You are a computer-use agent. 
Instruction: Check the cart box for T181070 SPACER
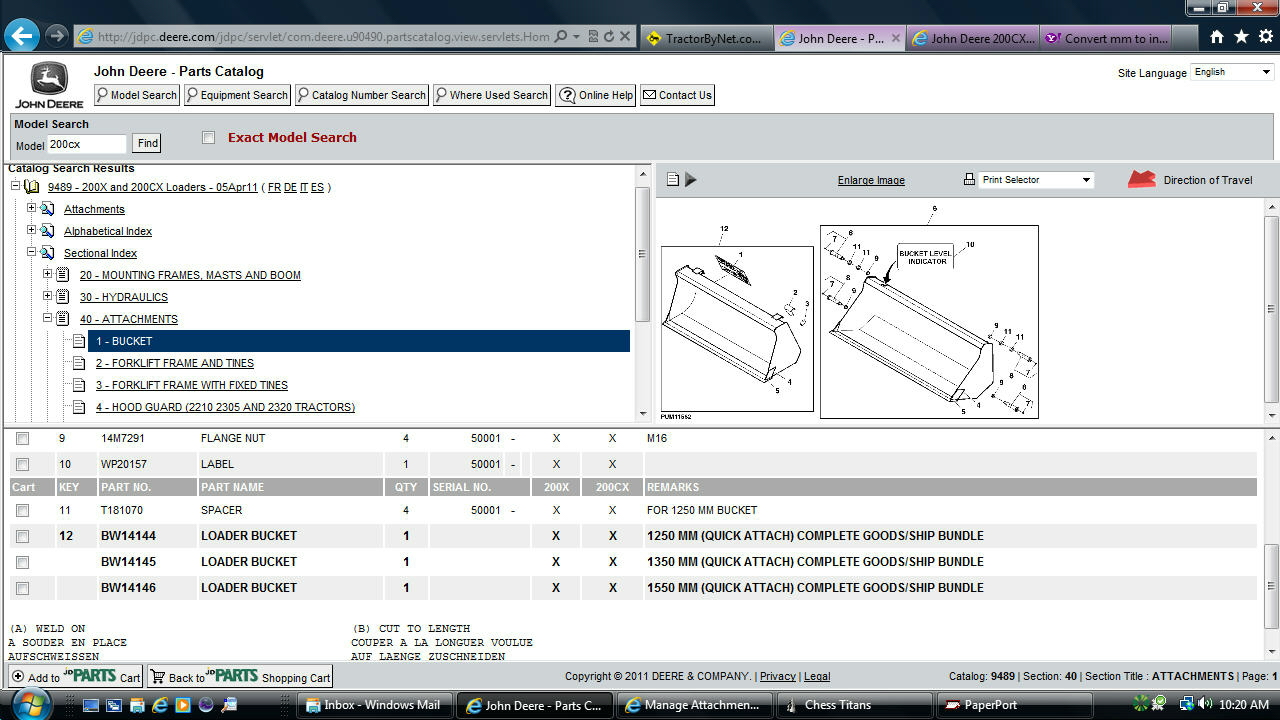coord(22,510)
